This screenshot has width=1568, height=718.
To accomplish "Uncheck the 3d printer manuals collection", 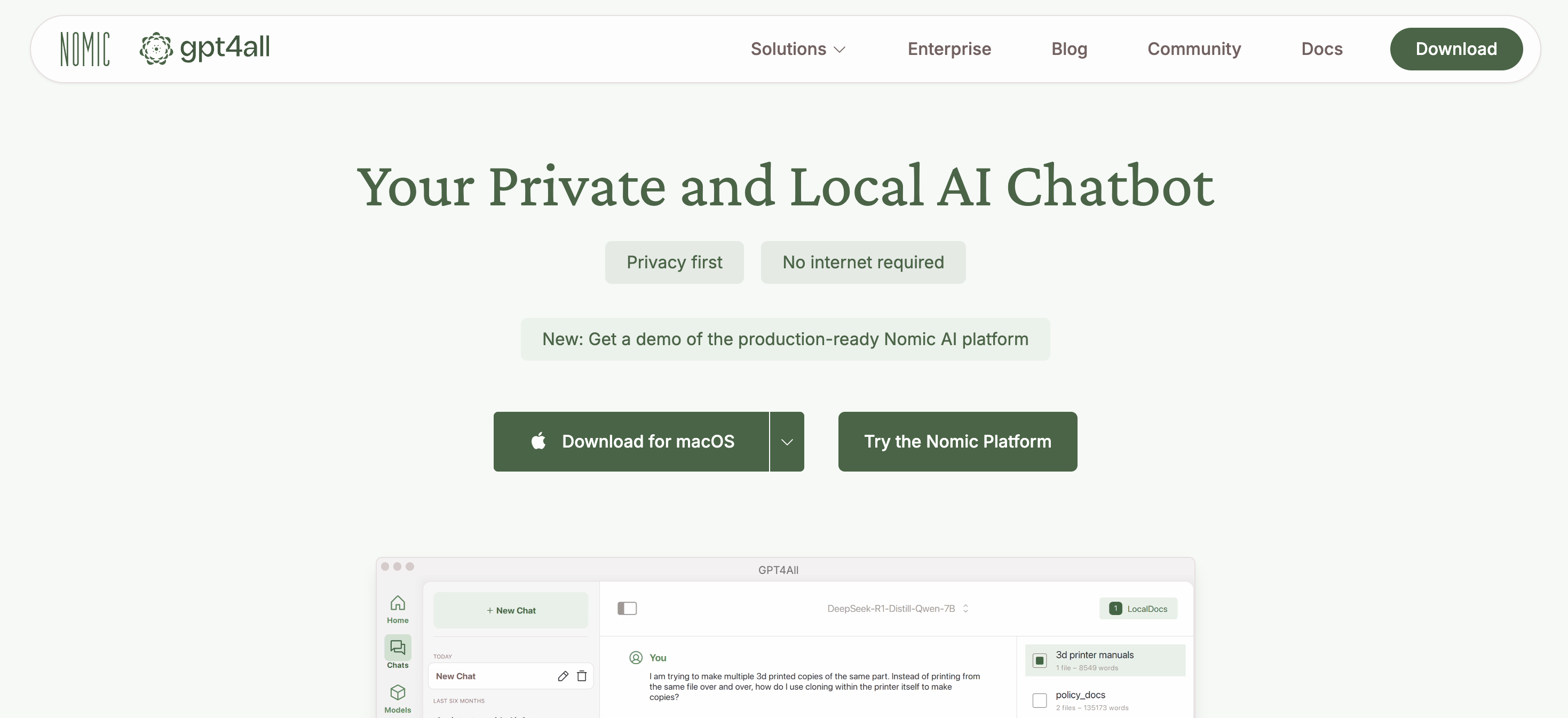I will coord(1040,660).
